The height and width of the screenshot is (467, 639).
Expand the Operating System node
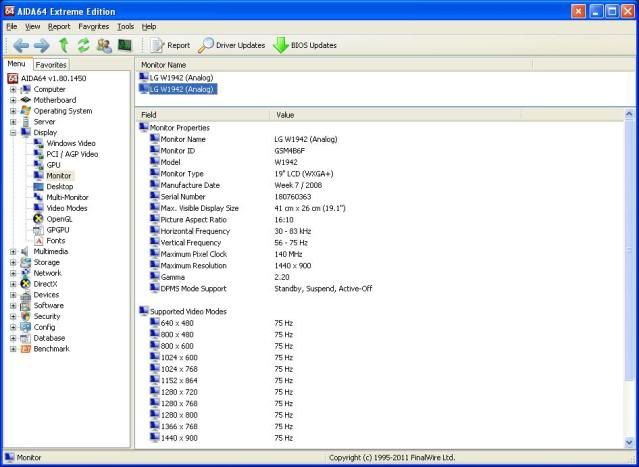tap(13, 111)
